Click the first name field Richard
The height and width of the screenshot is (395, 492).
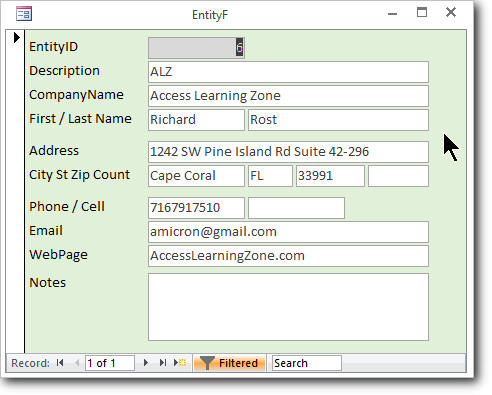[x=196, y=120]
